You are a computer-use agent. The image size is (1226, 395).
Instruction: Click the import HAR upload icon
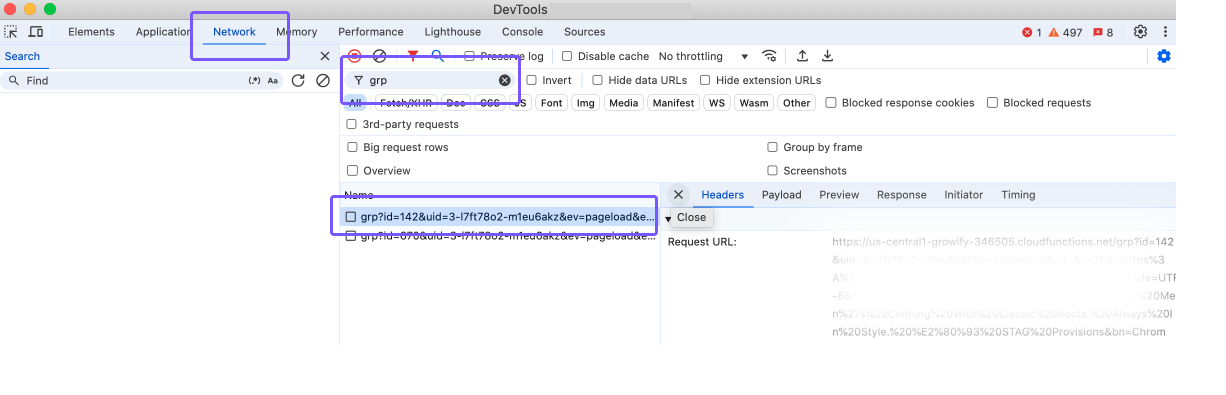[x=802, y=56]
